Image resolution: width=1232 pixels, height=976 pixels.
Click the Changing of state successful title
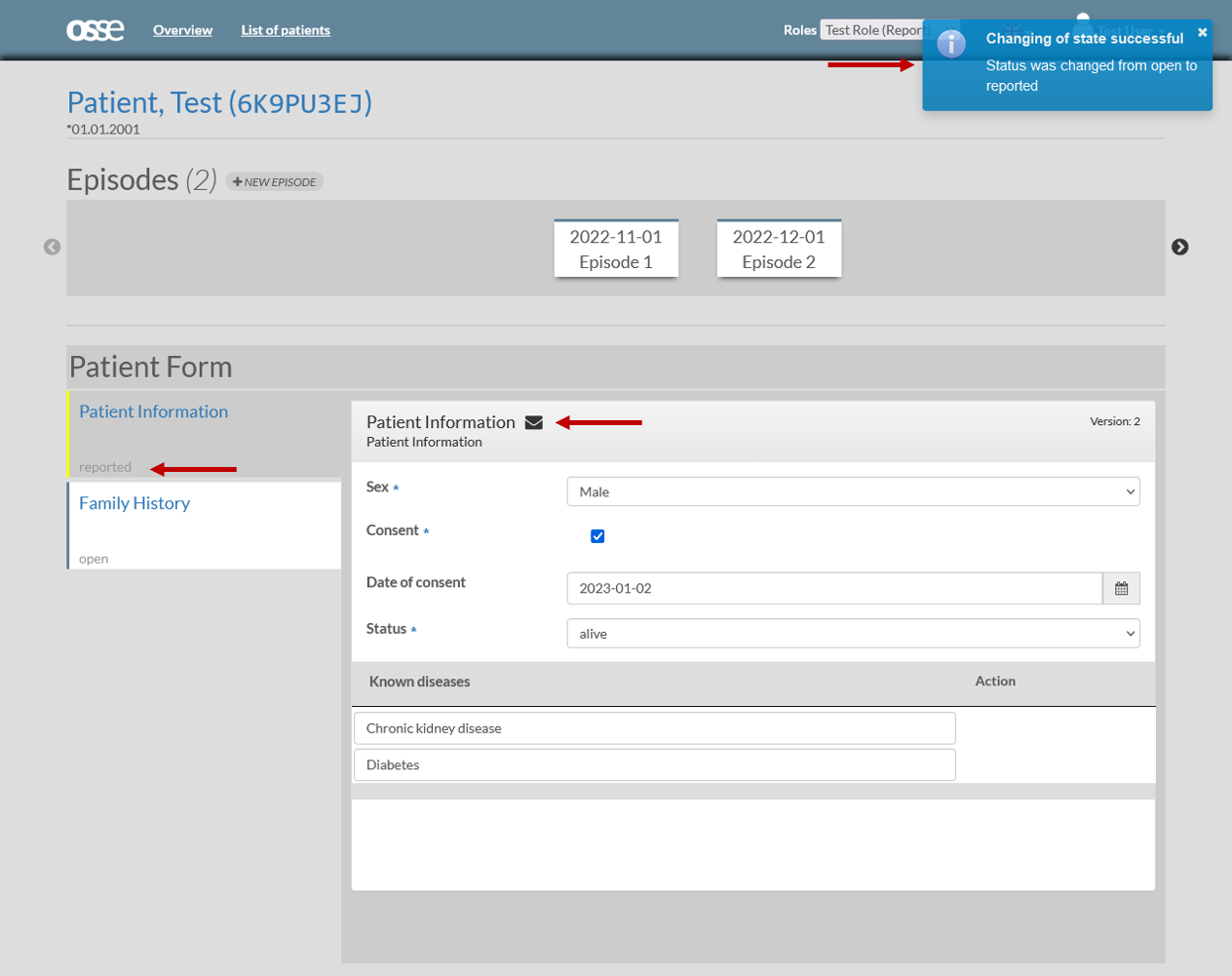pyautogui.click(x=1084, y=38)
